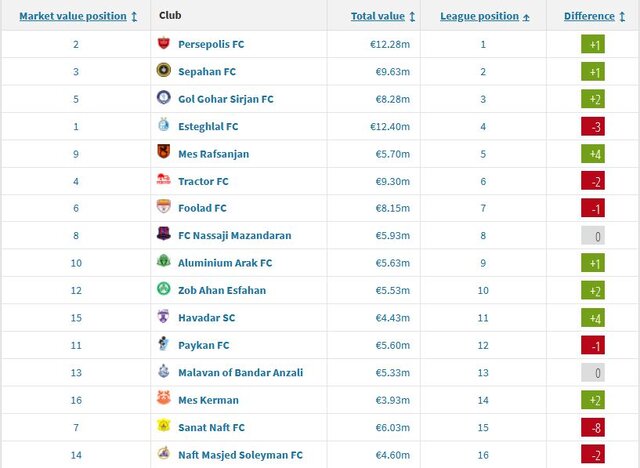Open Malavan of Bandar Anzali link
The image size is (640, 468).
(x=242, y=372)
